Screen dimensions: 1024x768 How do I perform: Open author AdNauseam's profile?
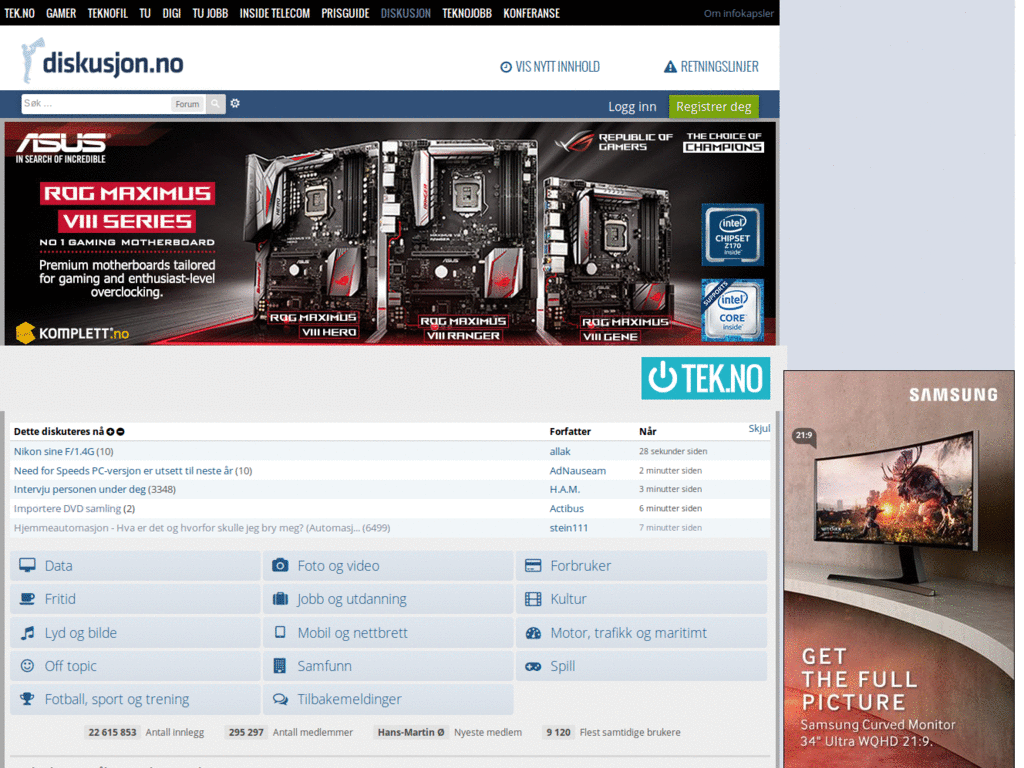[577, 470]
